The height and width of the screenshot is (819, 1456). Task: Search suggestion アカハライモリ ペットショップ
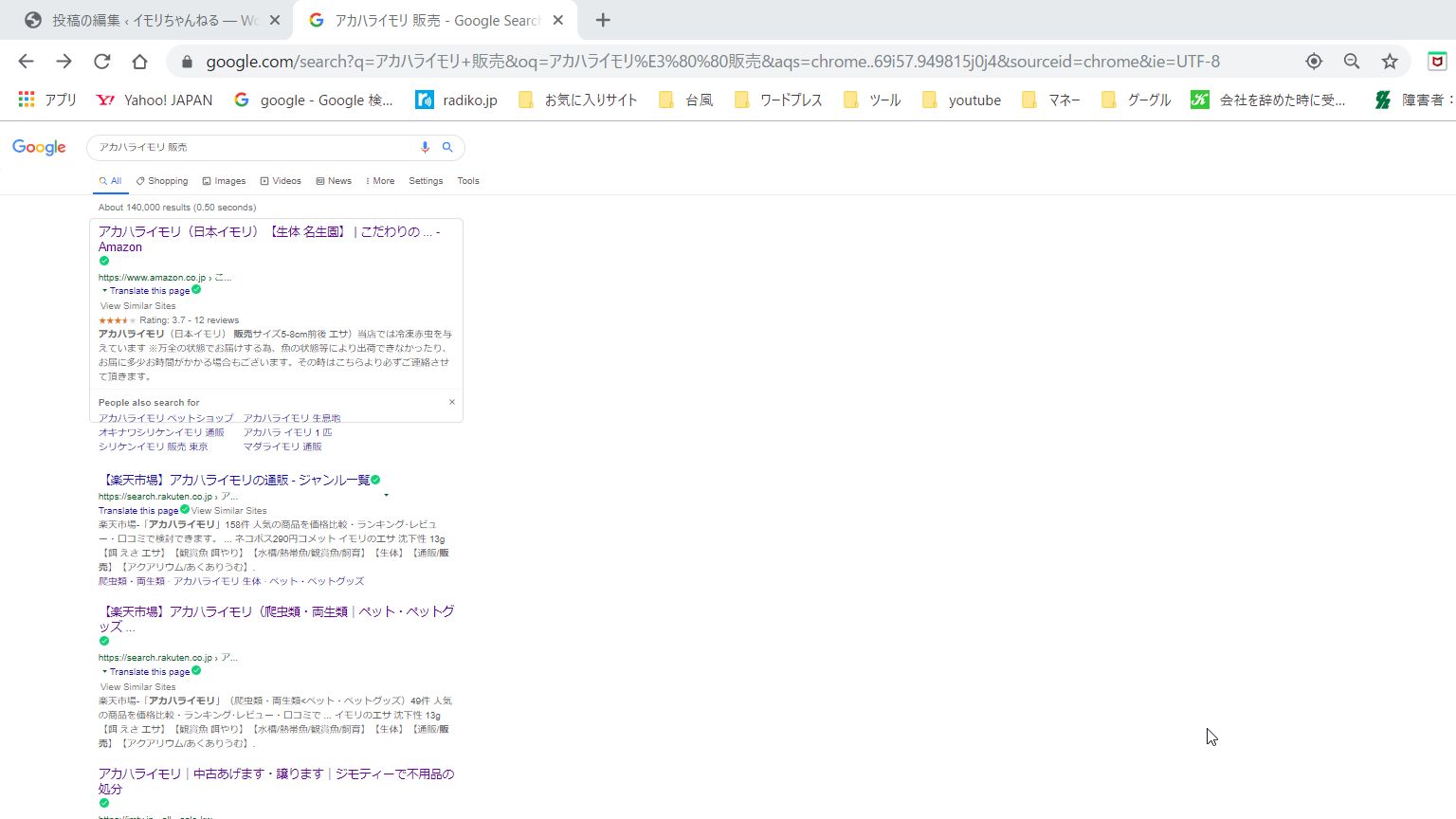pos(166,418)
